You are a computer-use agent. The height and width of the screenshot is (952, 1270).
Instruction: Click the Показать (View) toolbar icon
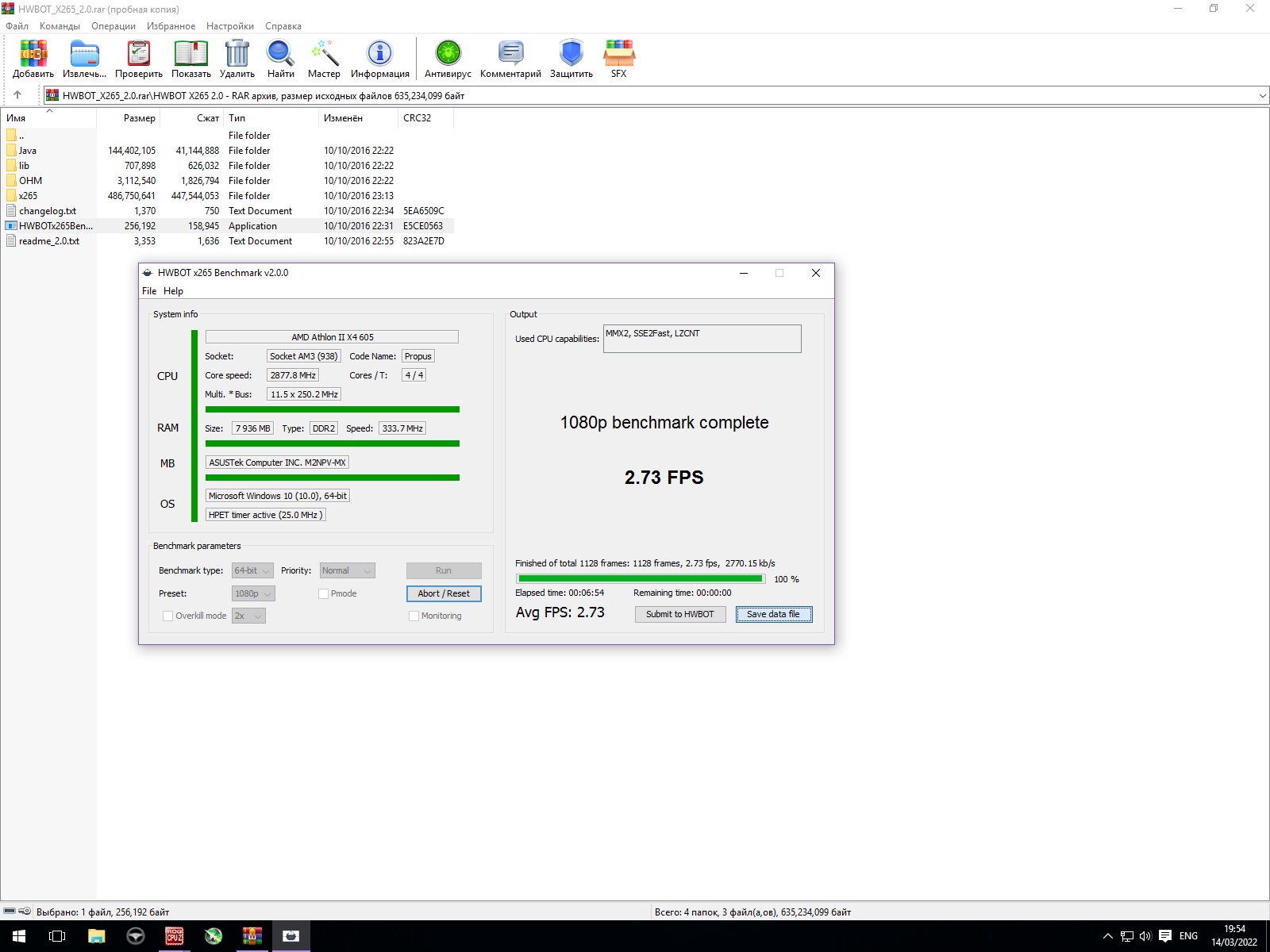(191, 59)
